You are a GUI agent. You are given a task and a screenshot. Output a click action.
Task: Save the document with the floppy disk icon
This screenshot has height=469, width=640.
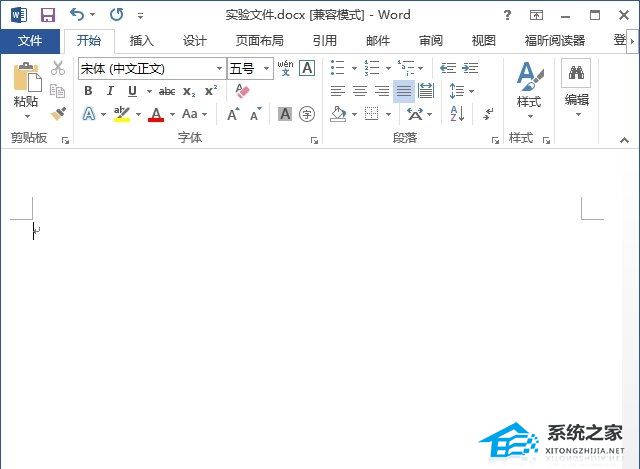[x=48, y=16]
